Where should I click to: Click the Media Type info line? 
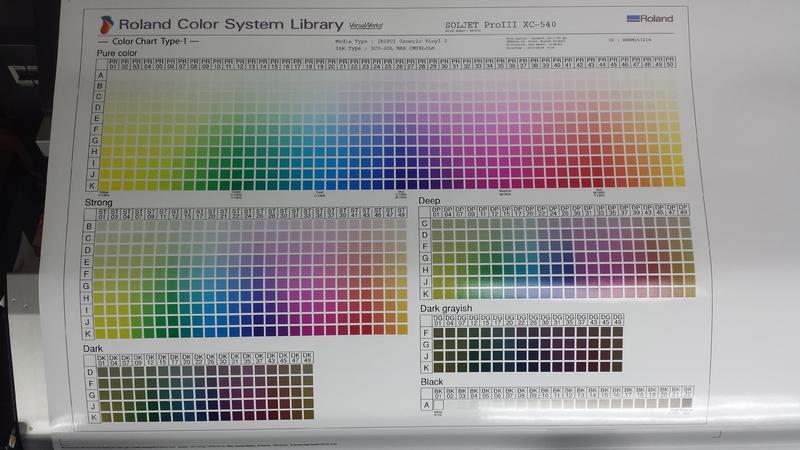391,41
